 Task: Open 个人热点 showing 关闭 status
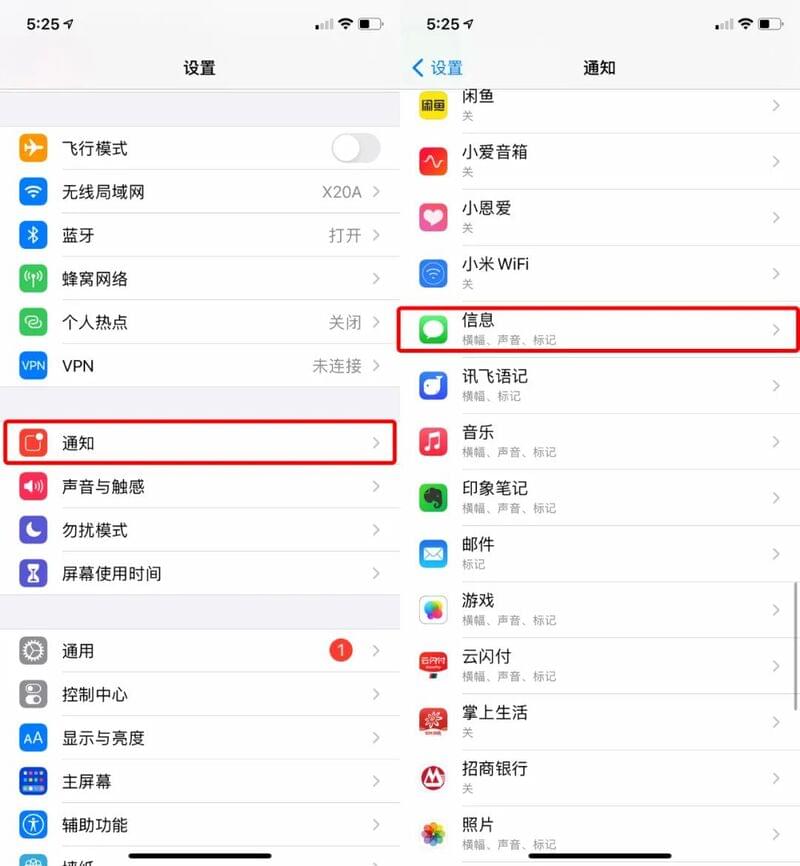tap(200, 322)
